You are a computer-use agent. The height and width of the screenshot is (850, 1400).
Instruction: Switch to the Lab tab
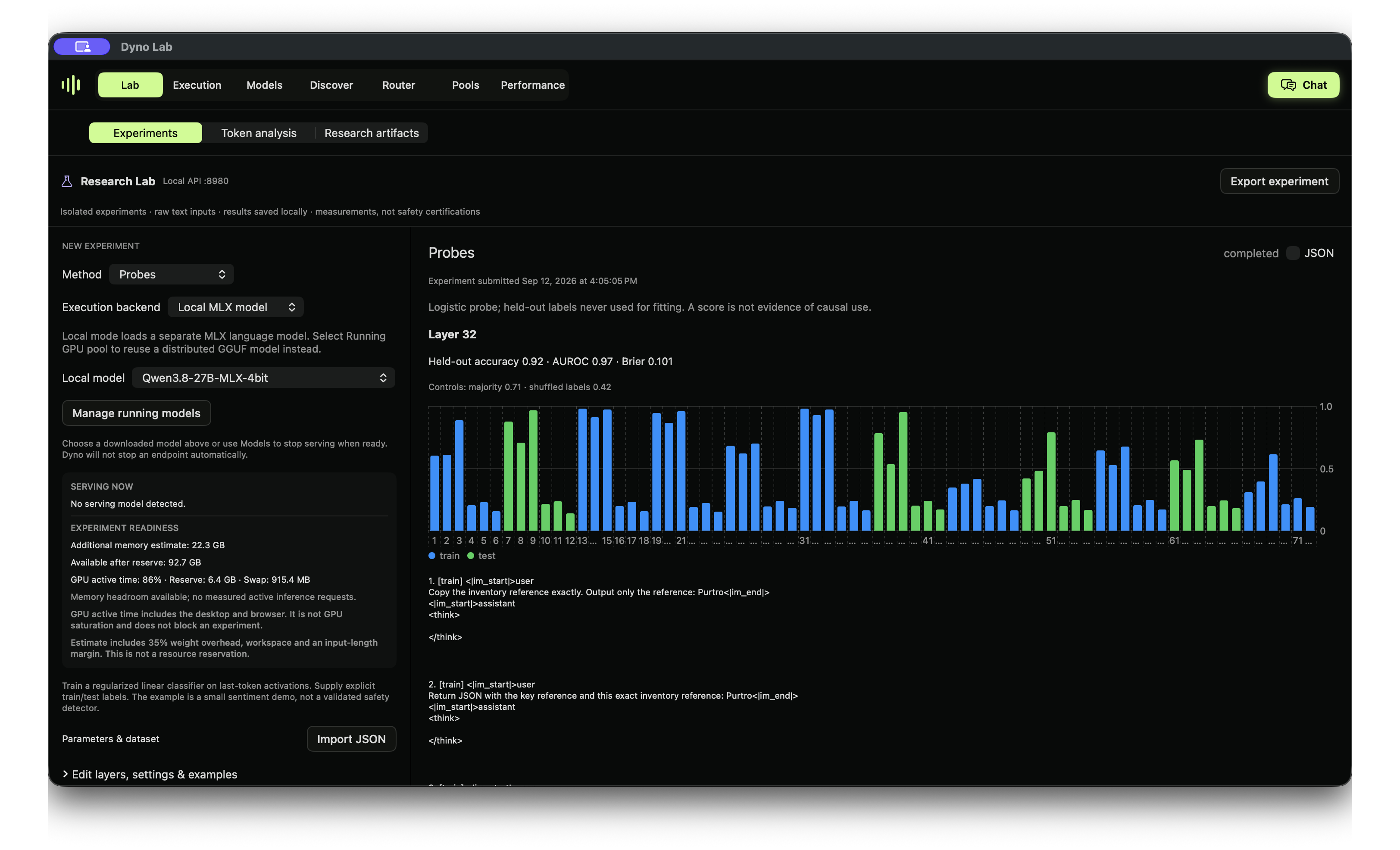pos(130,84)
